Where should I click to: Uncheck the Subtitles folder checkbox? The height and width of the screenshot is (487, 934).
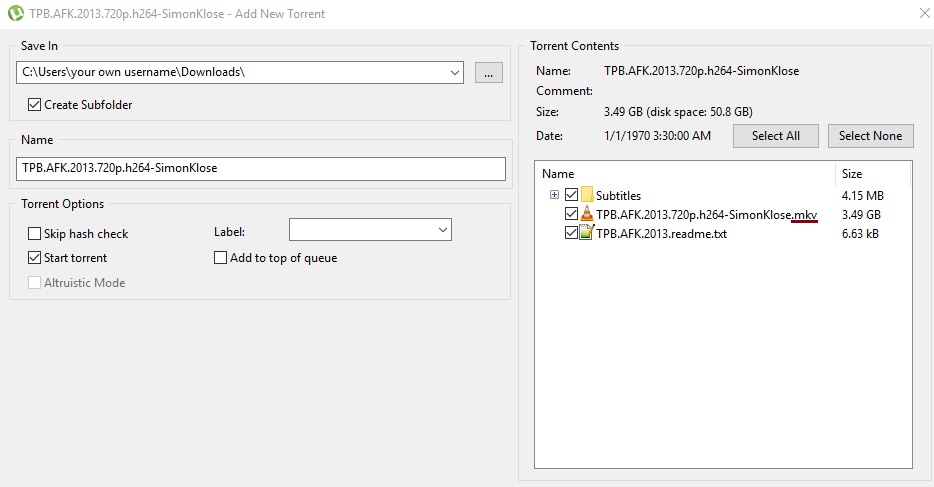tap(571, 195)
